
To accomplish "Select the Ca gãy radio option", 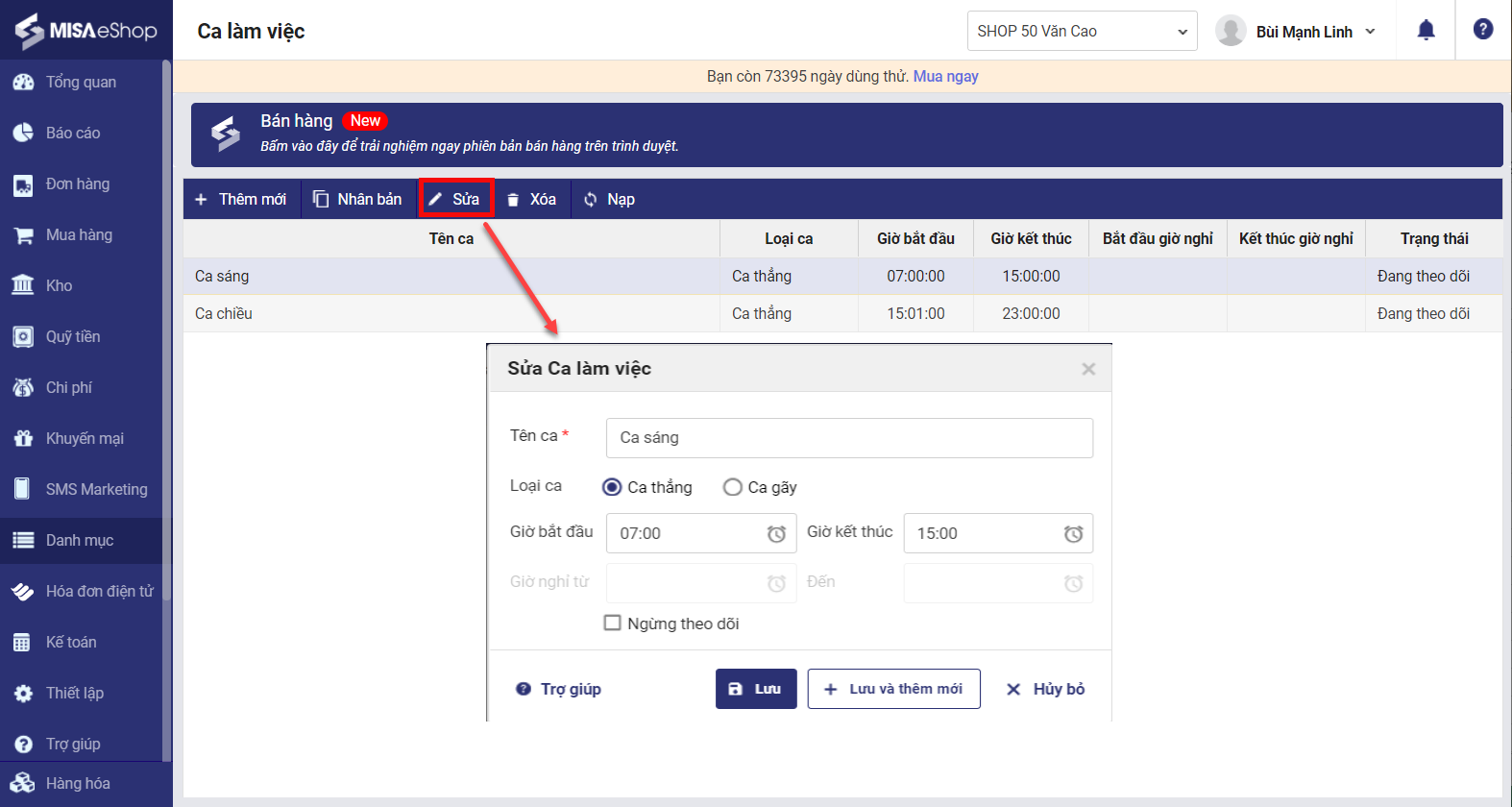I will click(733, 487).
